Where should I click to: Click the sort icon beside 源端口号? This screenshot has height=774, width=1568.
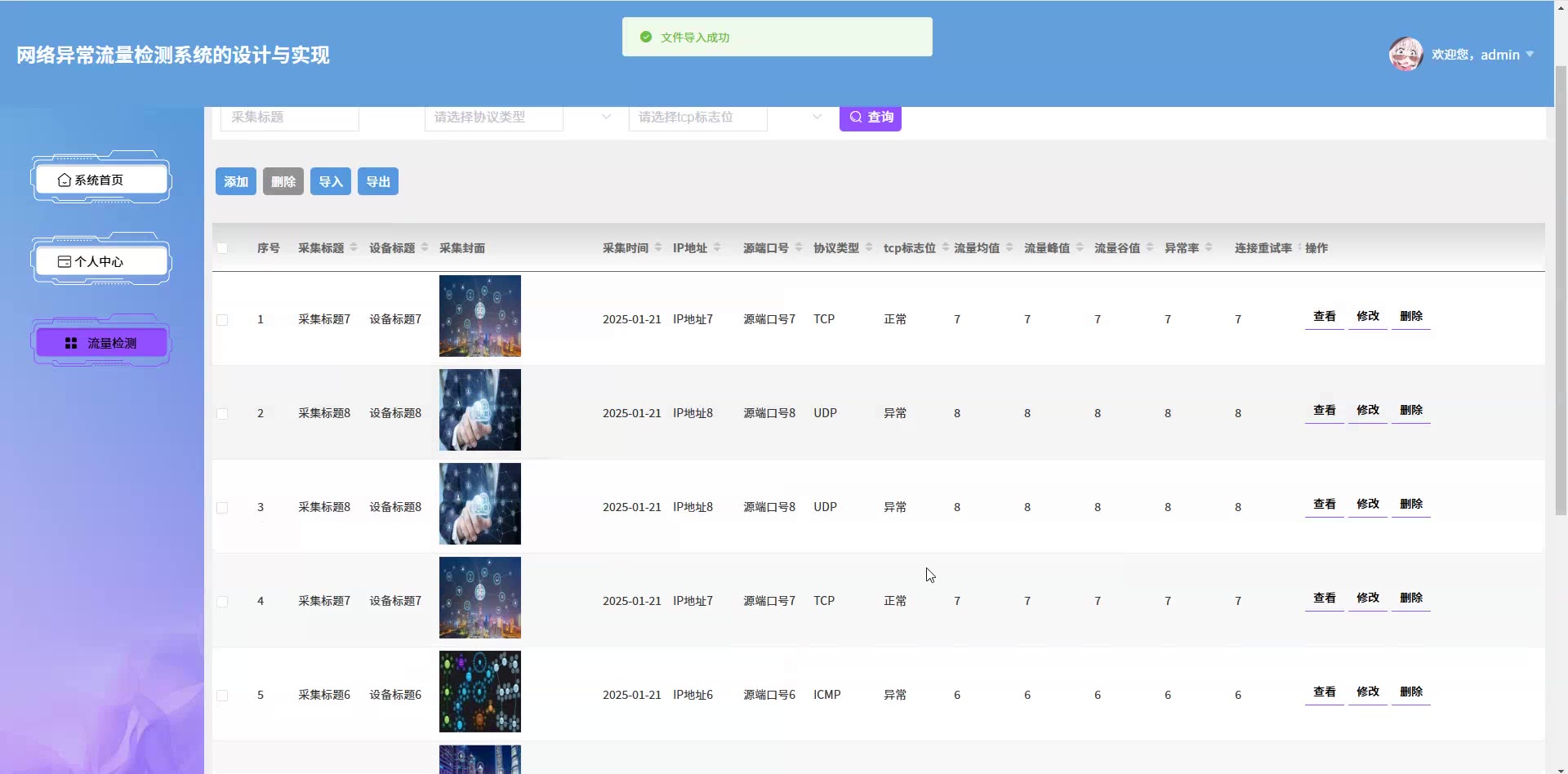[x=799, y=247]
